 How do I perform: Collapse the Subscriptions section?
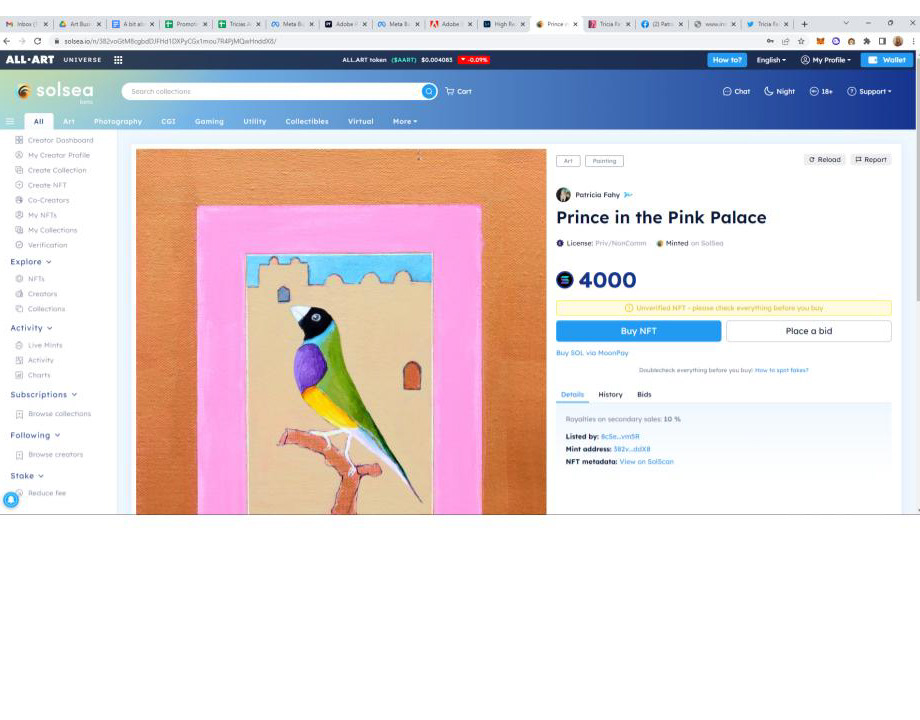click(44, 395)
